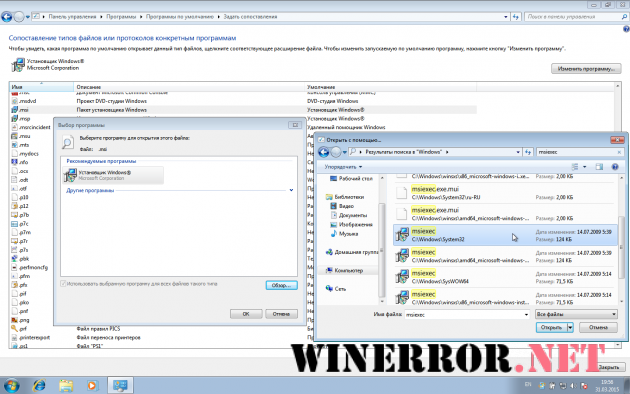Click OK in Выбор программы dialog
Image resolution: width=630 pixels, height=394 pixels.
click(246, 314)
